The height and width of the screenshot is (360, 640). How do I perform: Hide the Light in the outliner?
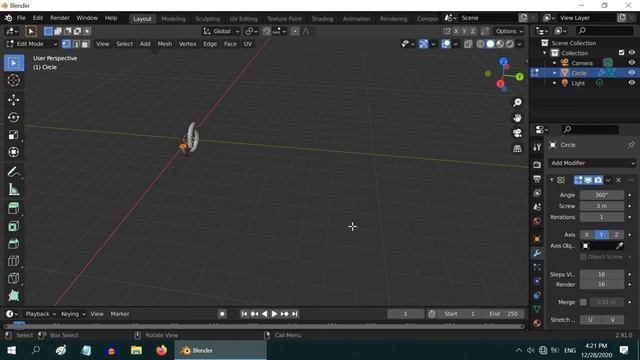(x=631, y=83)
